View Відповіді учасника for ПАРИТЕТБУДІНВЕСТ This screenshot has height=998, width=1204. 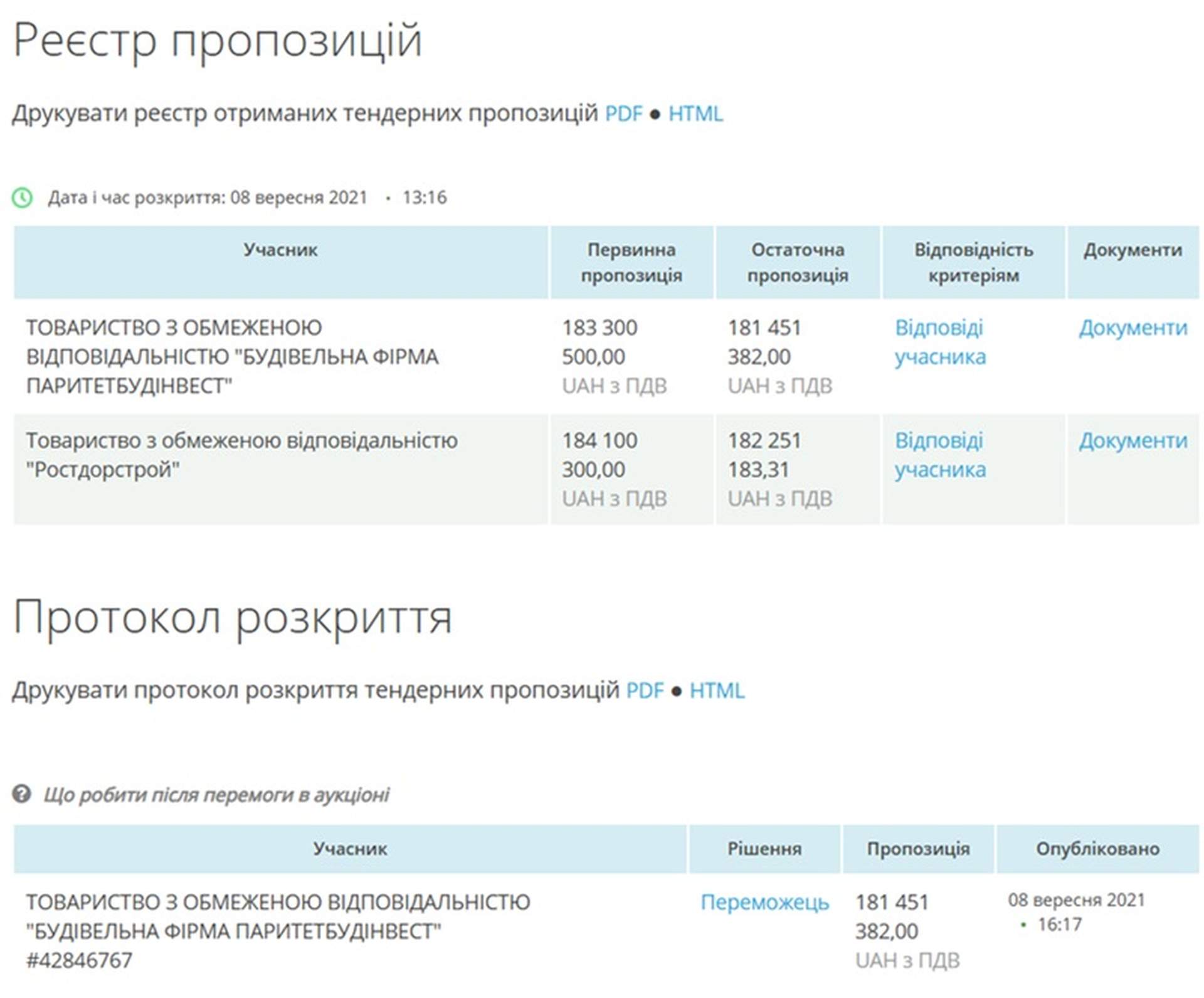939,342
